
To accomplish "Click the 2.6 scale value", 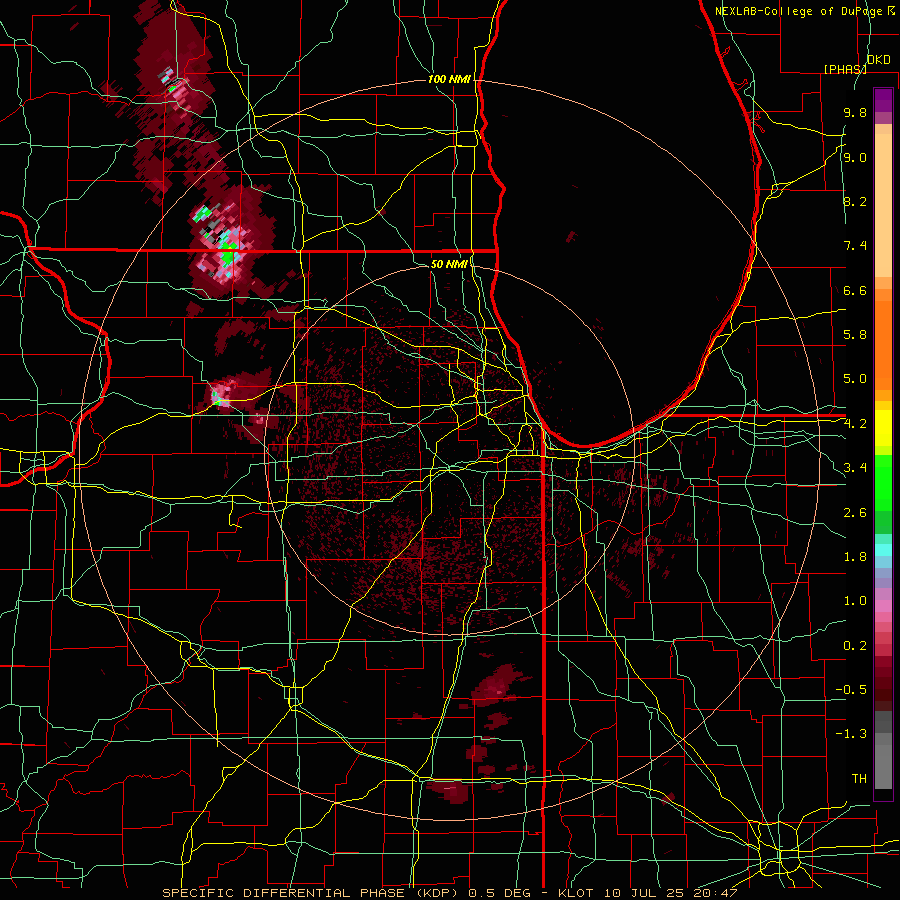I will (x=855, y=513).
